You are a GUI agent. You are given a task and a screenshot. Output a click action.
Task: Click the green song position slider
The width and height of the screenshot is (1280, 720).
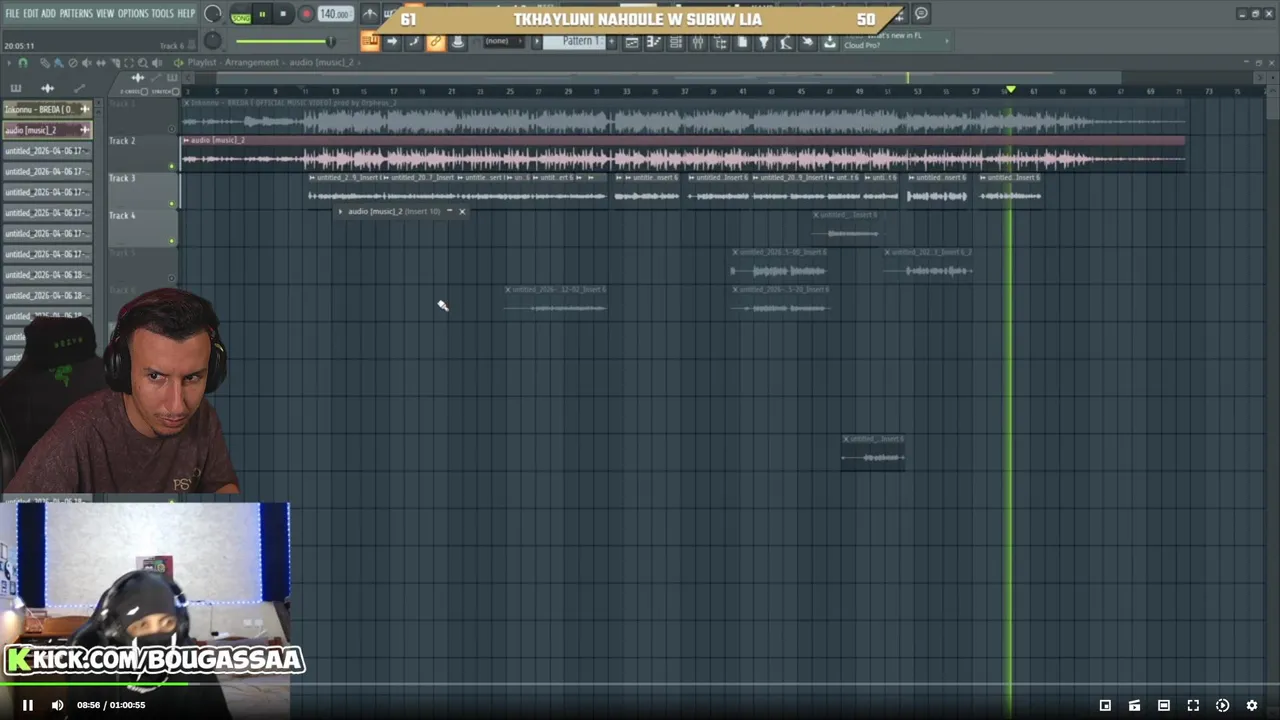[285, 41]
